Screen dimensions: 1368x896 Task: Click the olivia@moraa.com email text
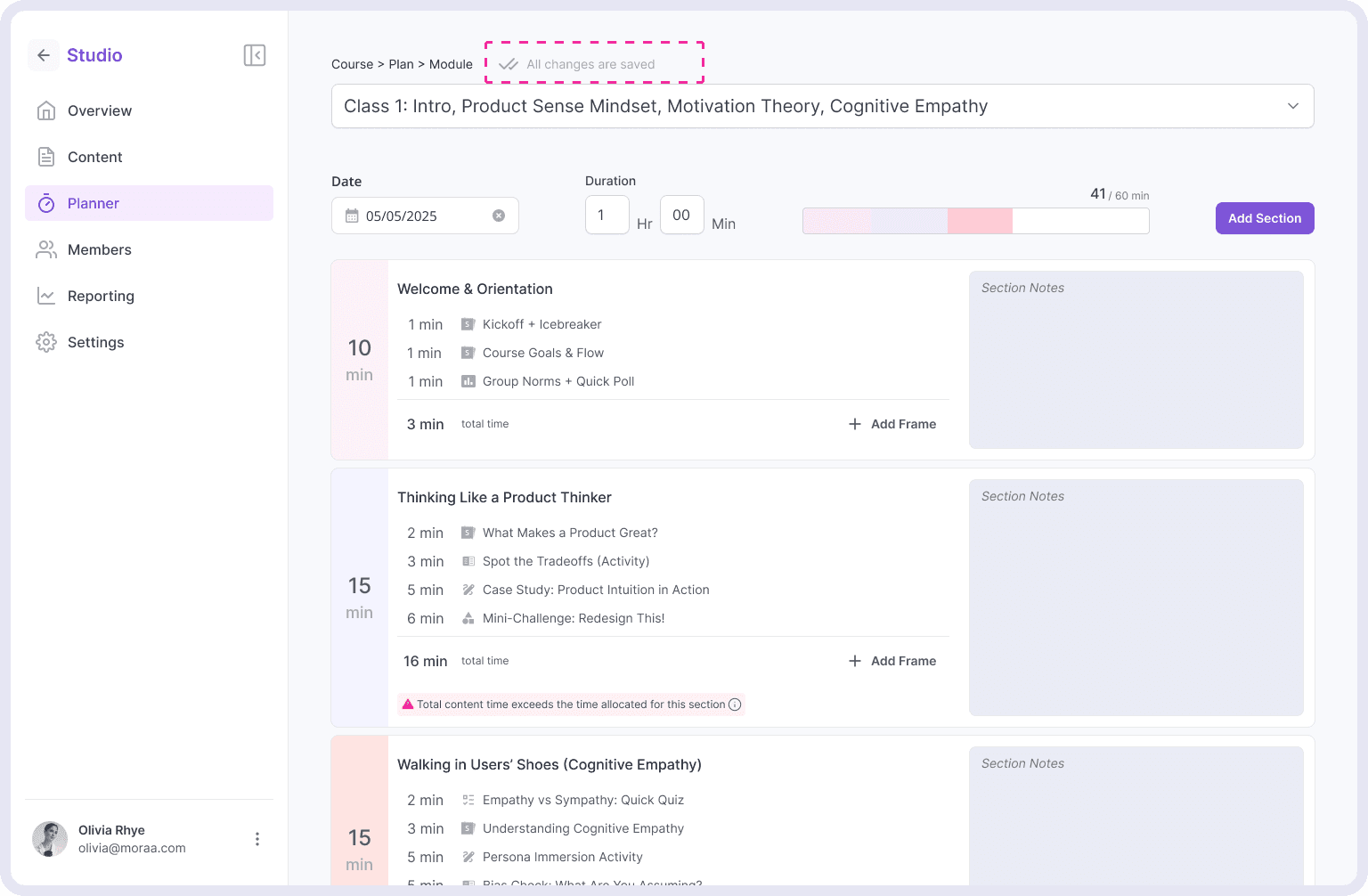pyautogui.click(x=132, y=848)
